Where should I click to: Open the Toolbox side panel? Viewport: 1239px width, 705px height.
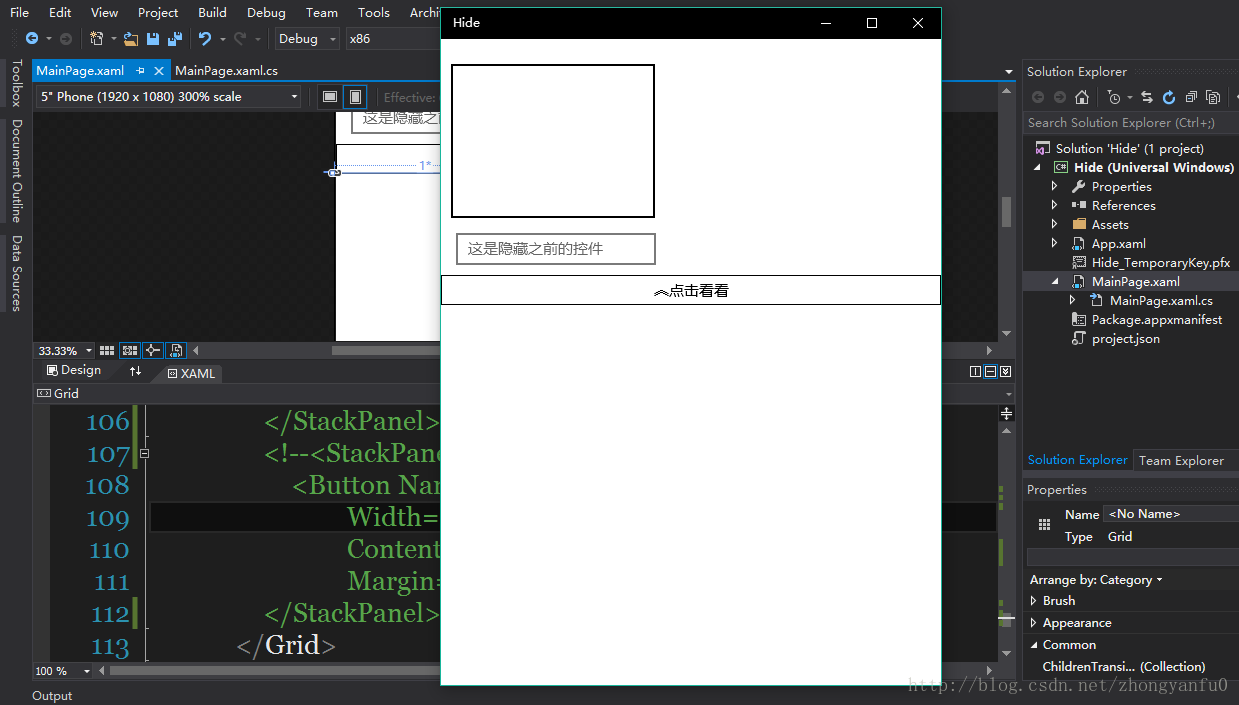click(x=16, y=83)
